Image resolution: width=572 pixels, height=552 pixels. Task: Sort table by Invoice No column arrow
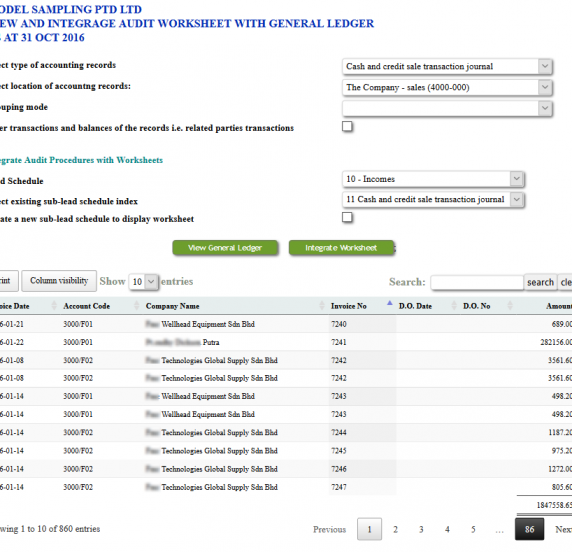390,303
